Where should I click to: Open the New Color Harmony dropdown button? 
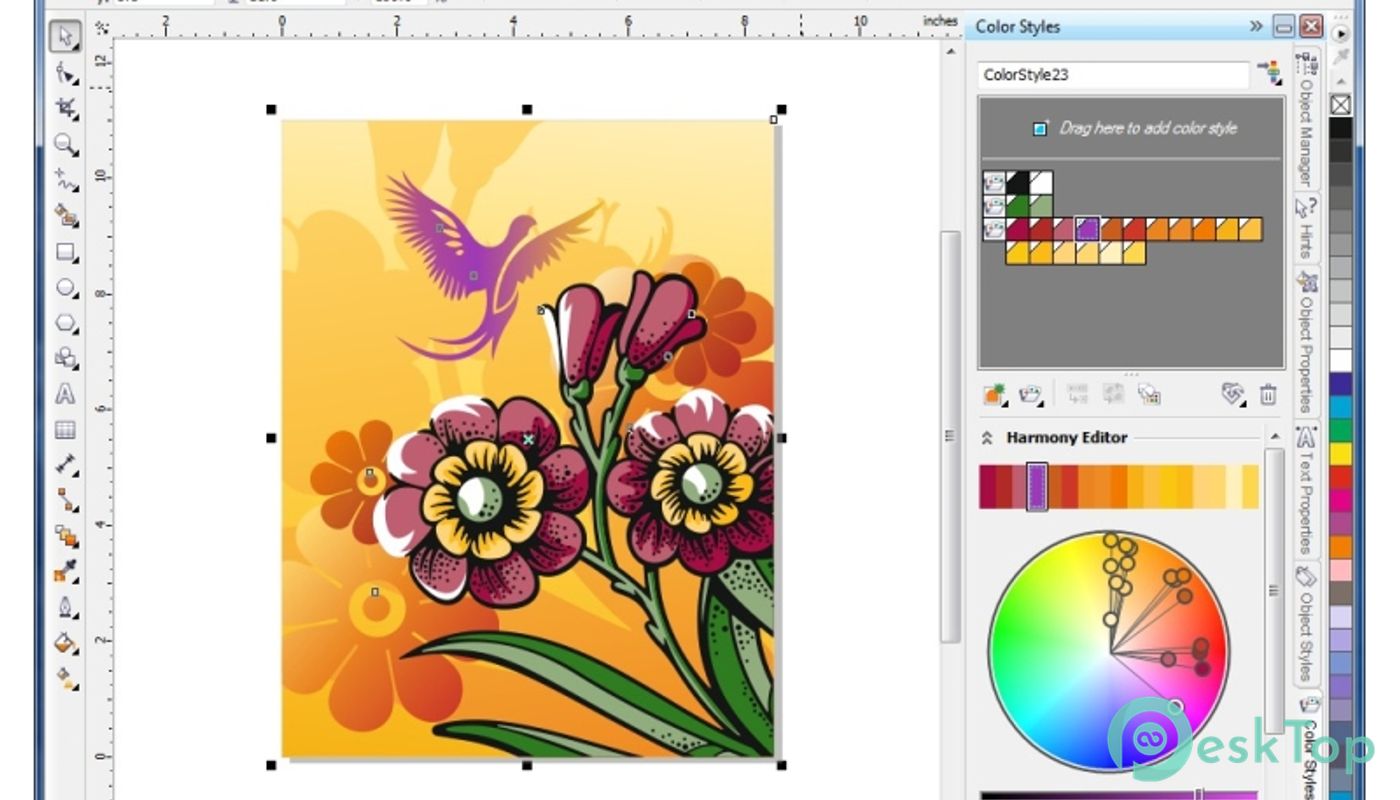pyautogui.click(x=1031, y=395)
